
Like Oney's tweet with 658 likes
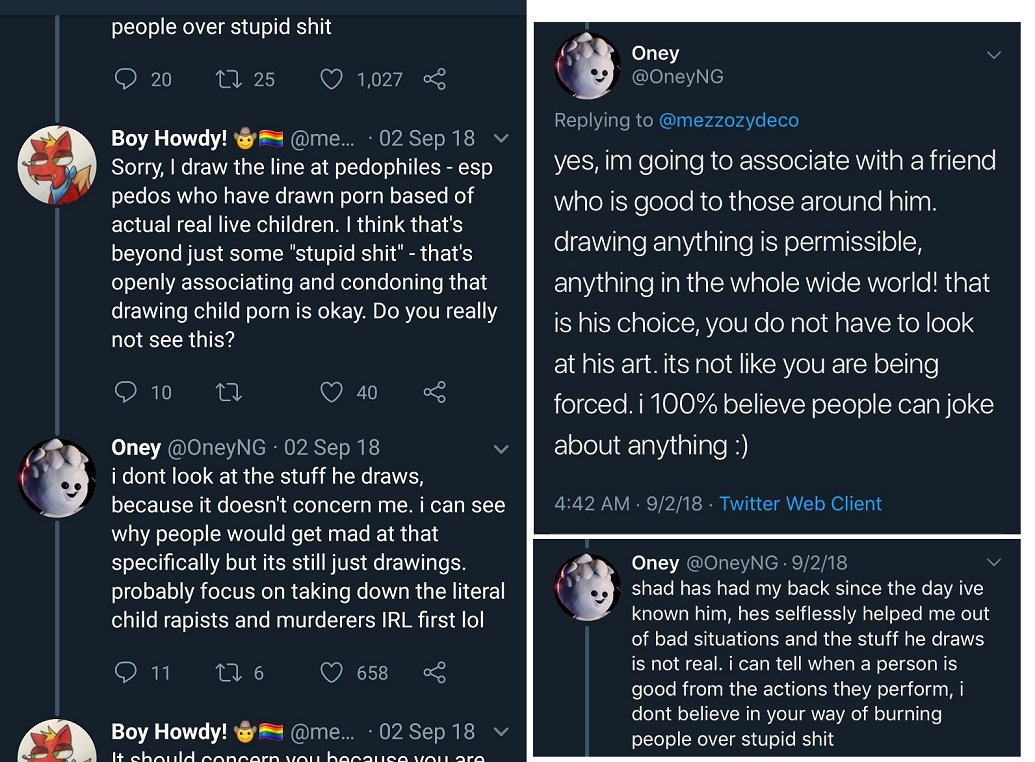[x=331, y=672]
